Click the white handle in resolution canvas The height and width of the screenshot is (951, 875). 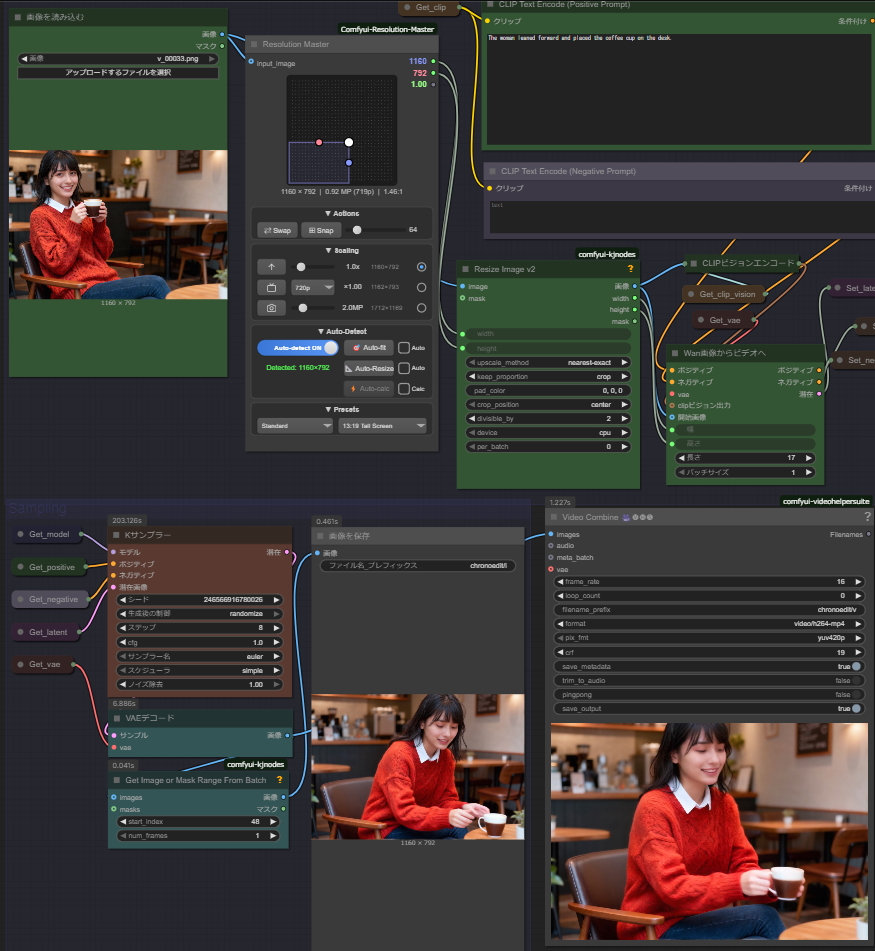point(349,142)
